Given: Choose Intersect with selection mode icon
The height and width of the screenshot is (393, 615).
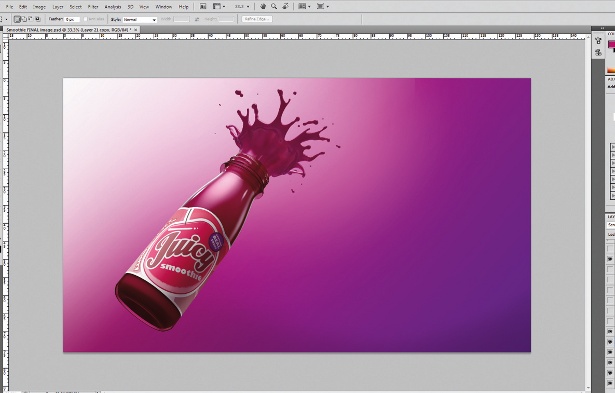Looking at the screenshot, I should coord(38,19).
